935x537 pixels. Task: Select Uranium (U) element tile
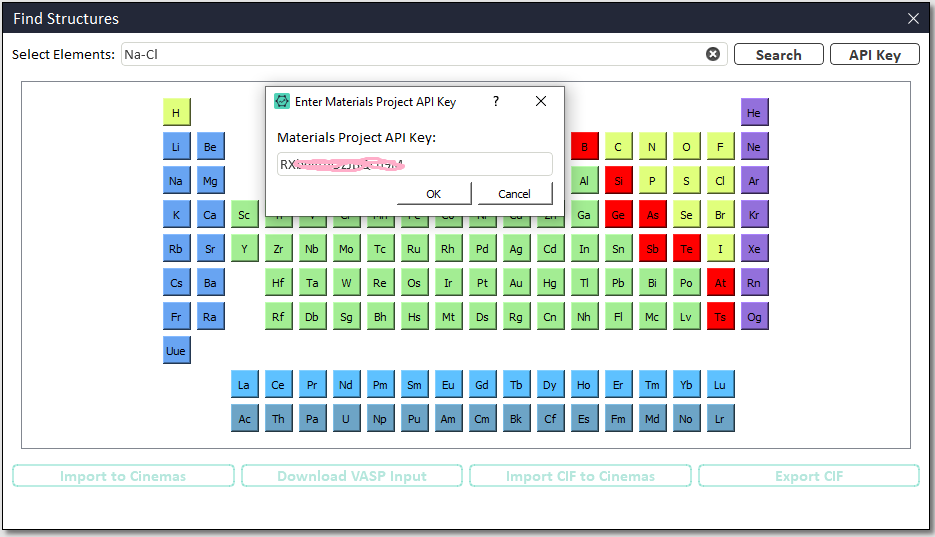[346, 418]
